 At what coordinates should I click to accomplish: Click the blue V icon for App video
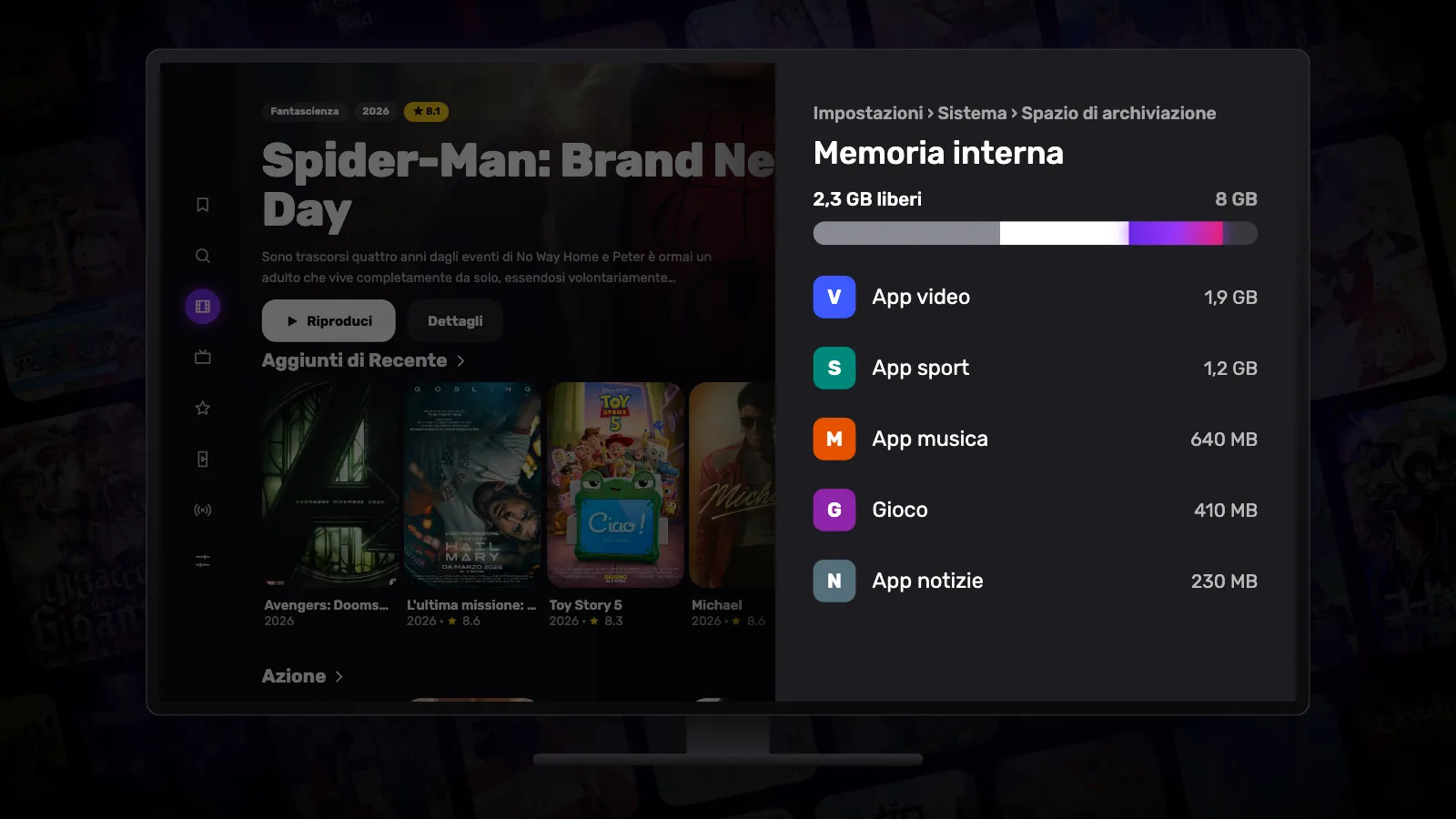coord(834,297)
